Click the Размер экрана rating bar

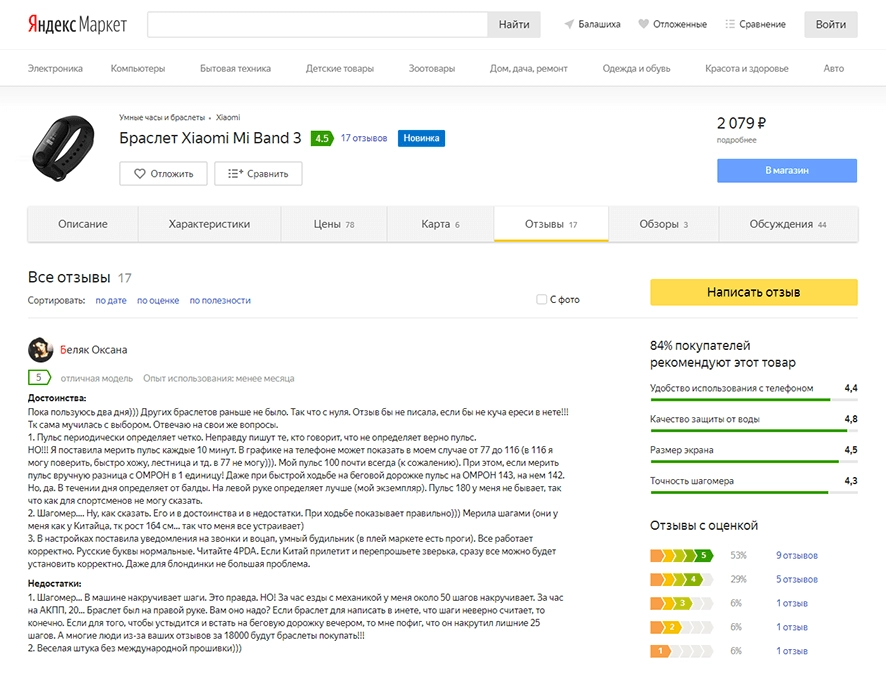754,462
